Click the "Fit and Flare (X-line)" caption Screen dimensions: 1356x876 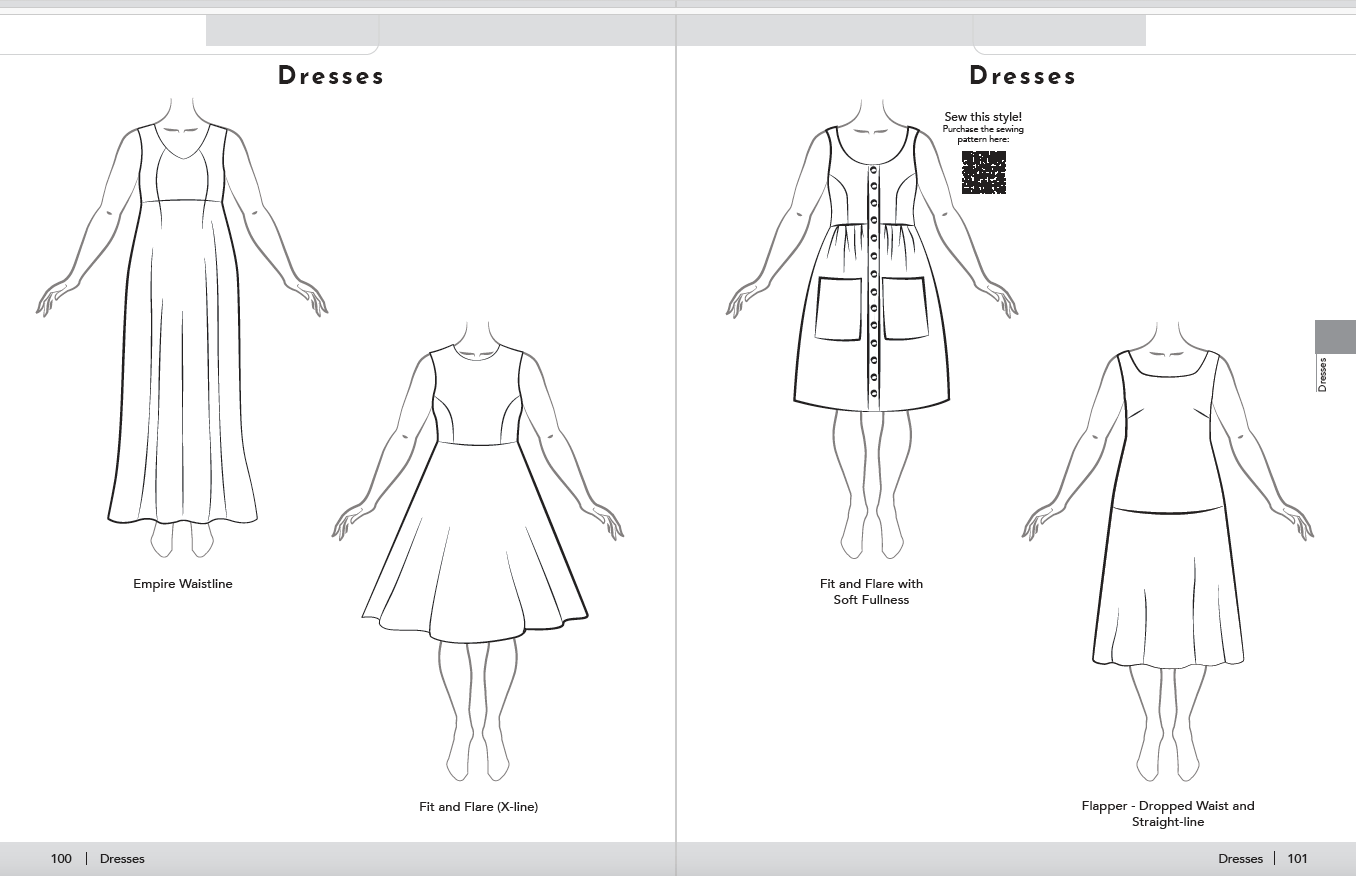tap(479, 807)
